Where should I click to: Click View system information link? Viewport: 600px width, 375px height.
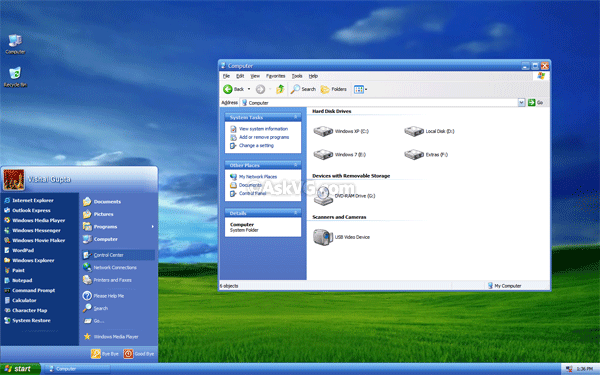click(263, 129)
